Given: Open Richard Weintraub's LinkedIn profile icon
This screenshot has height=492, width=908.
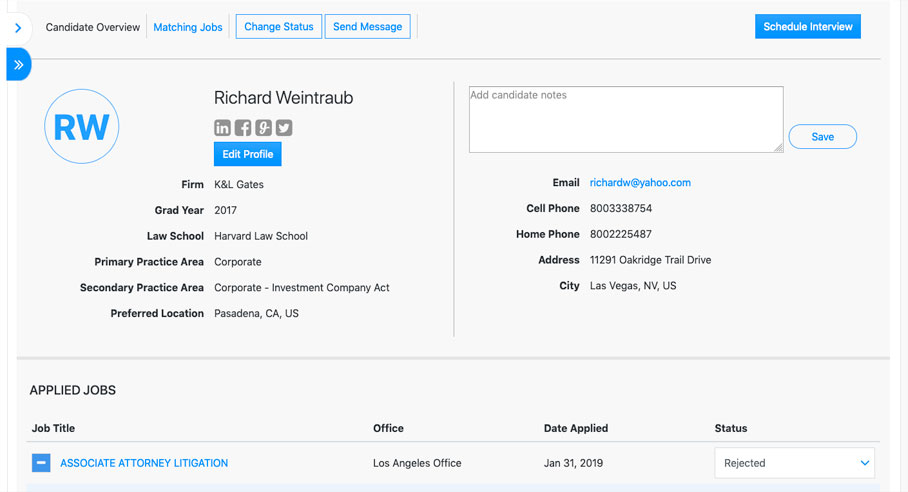Looking at the screenshot, I should coord(223,127).
